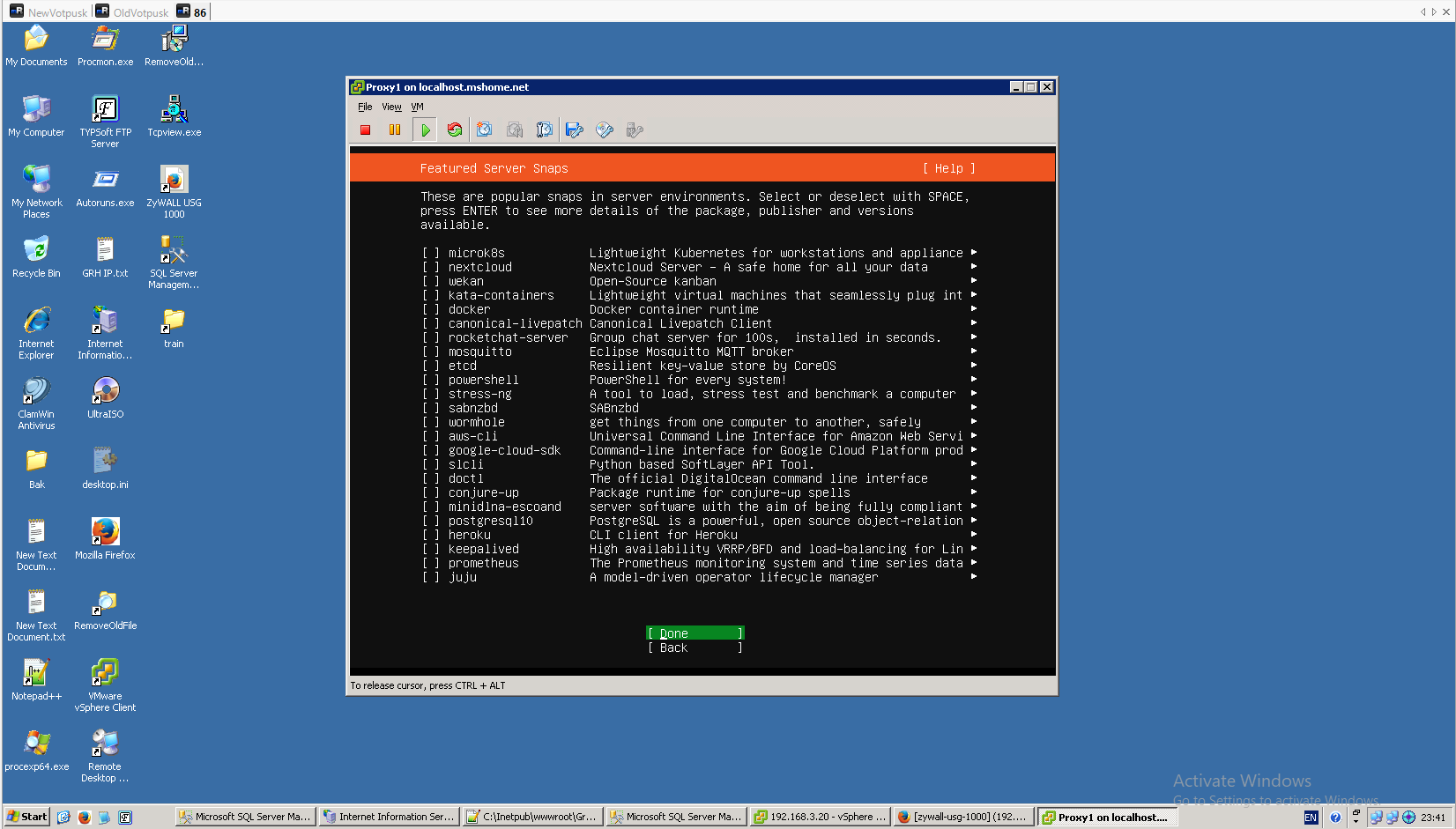Viewport: 1456px width, 829px height.
Task: Expand details arrow for the heroku row
Action: 974,535
